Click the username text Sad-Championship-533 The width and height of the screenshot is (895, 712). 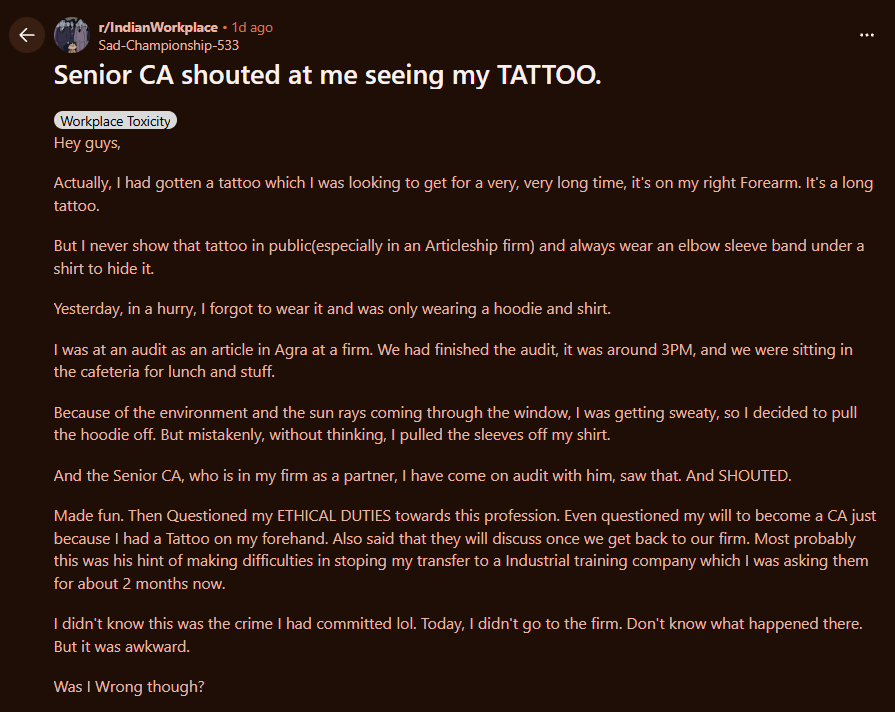[168, 45]
